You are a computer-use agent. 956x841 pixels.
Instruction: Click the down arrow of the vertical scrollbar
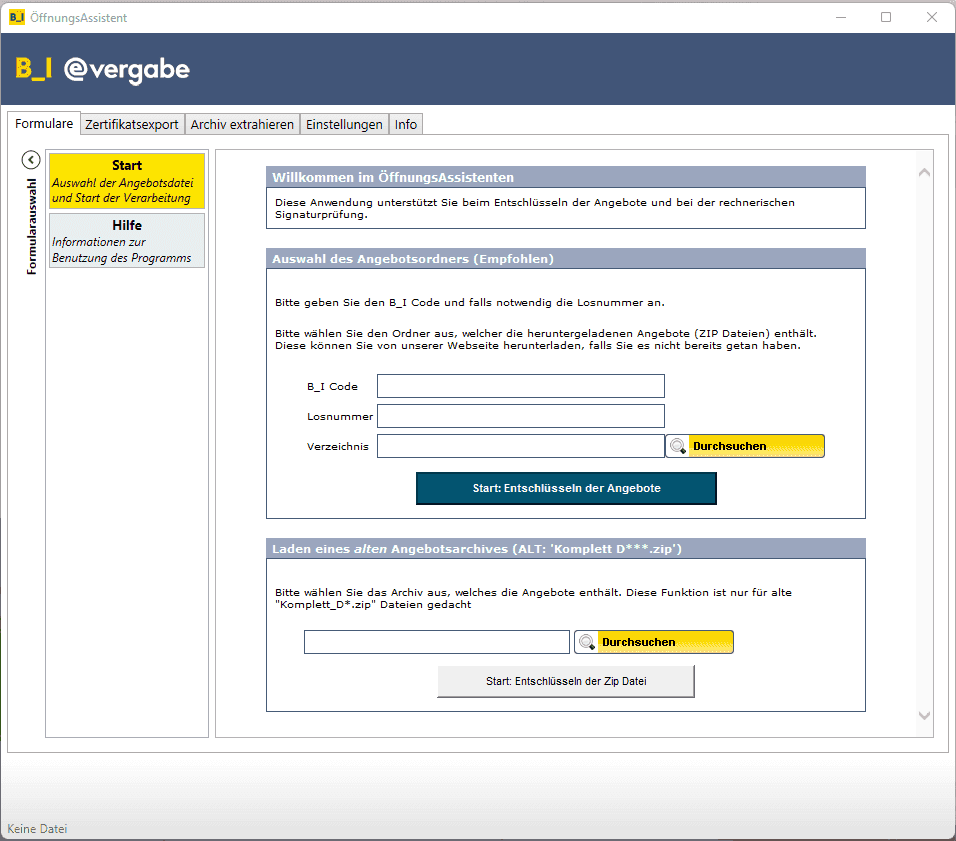[923, 715]
